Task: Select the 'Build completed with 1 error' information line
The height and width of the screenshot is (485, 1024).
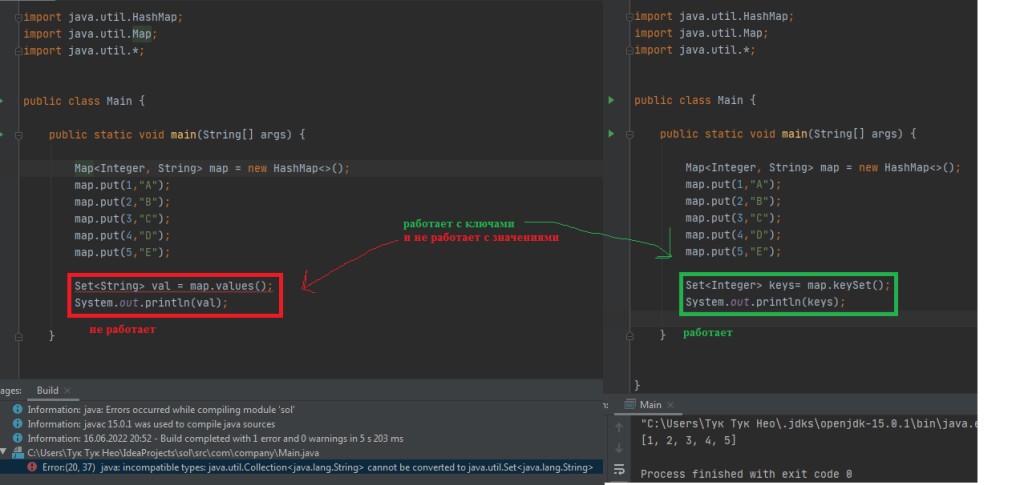Action: 215,438
